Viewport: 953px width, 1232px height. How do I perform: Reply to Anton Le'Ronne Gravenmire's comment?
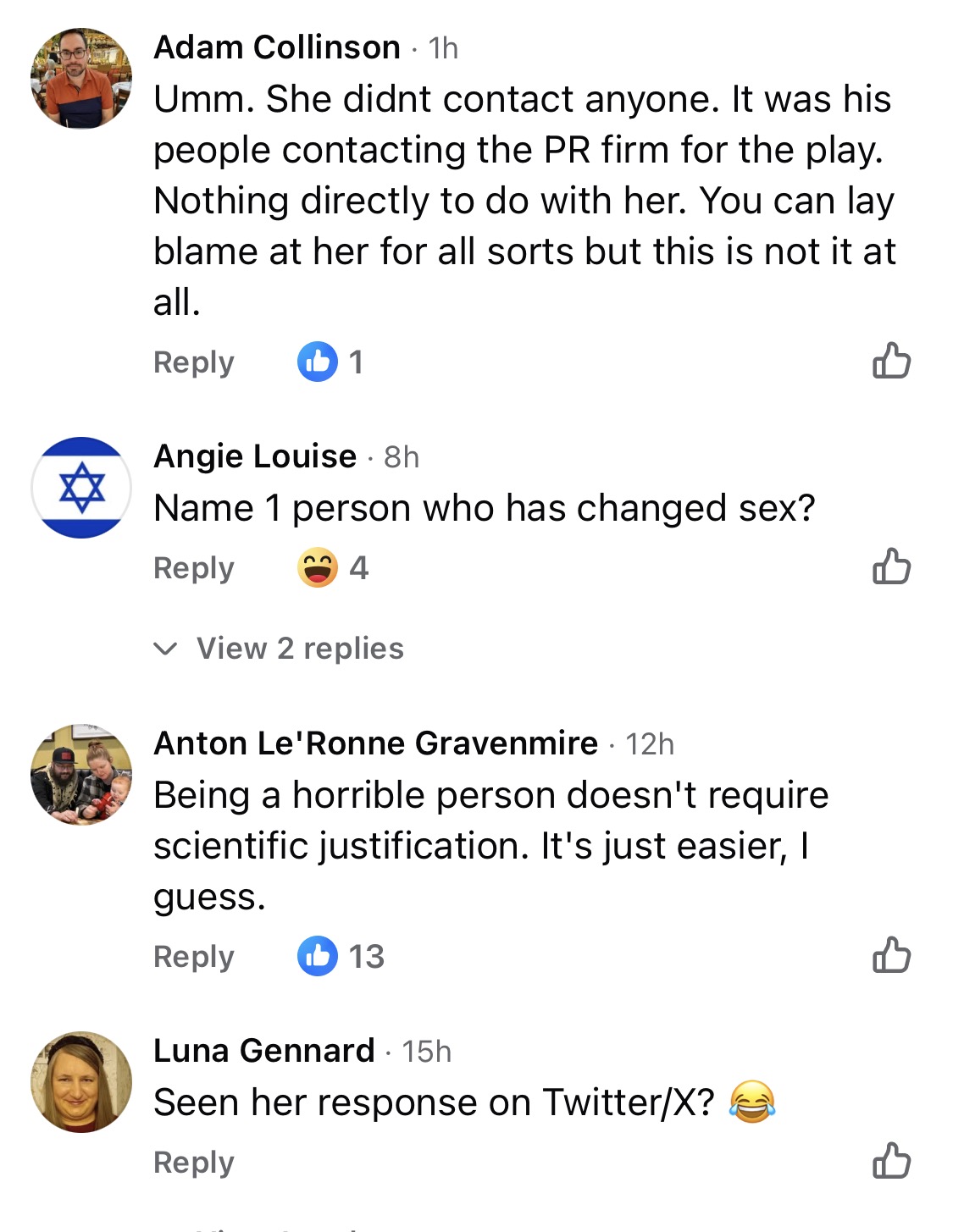tap(194, 957)
